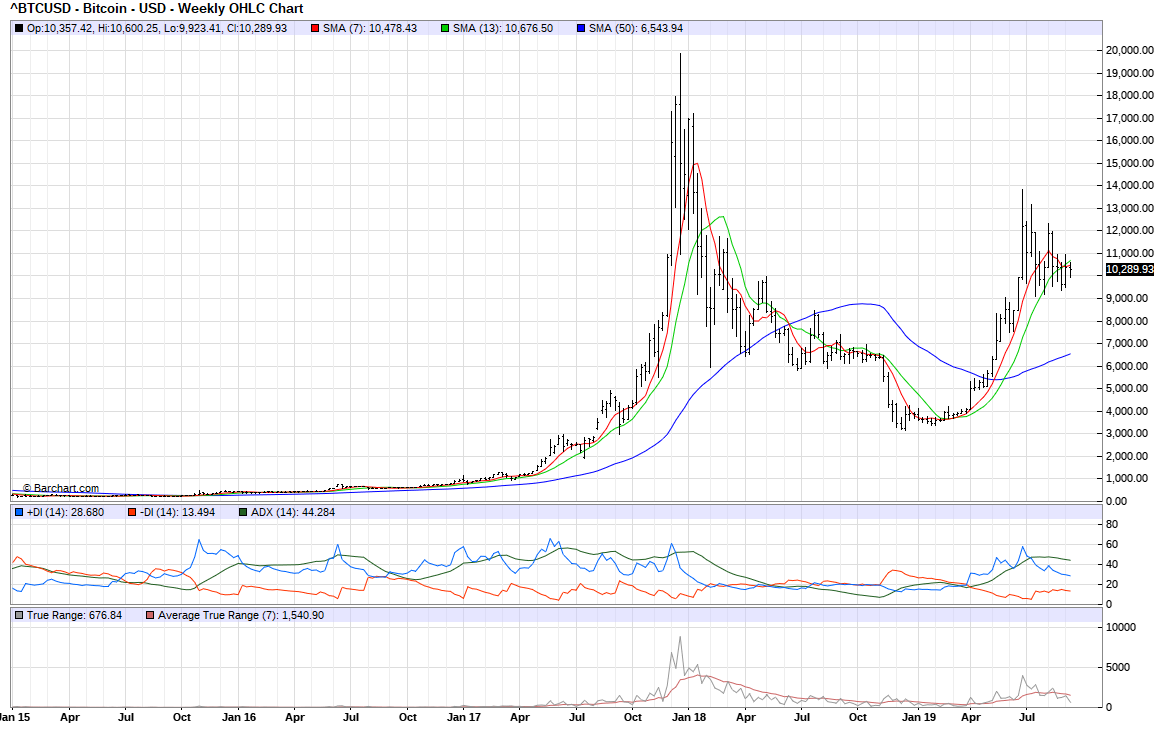This screenshot has width=1156, height=748.
Task: Click the gray True Range legend swatch
Action: [x=19, y=615]
